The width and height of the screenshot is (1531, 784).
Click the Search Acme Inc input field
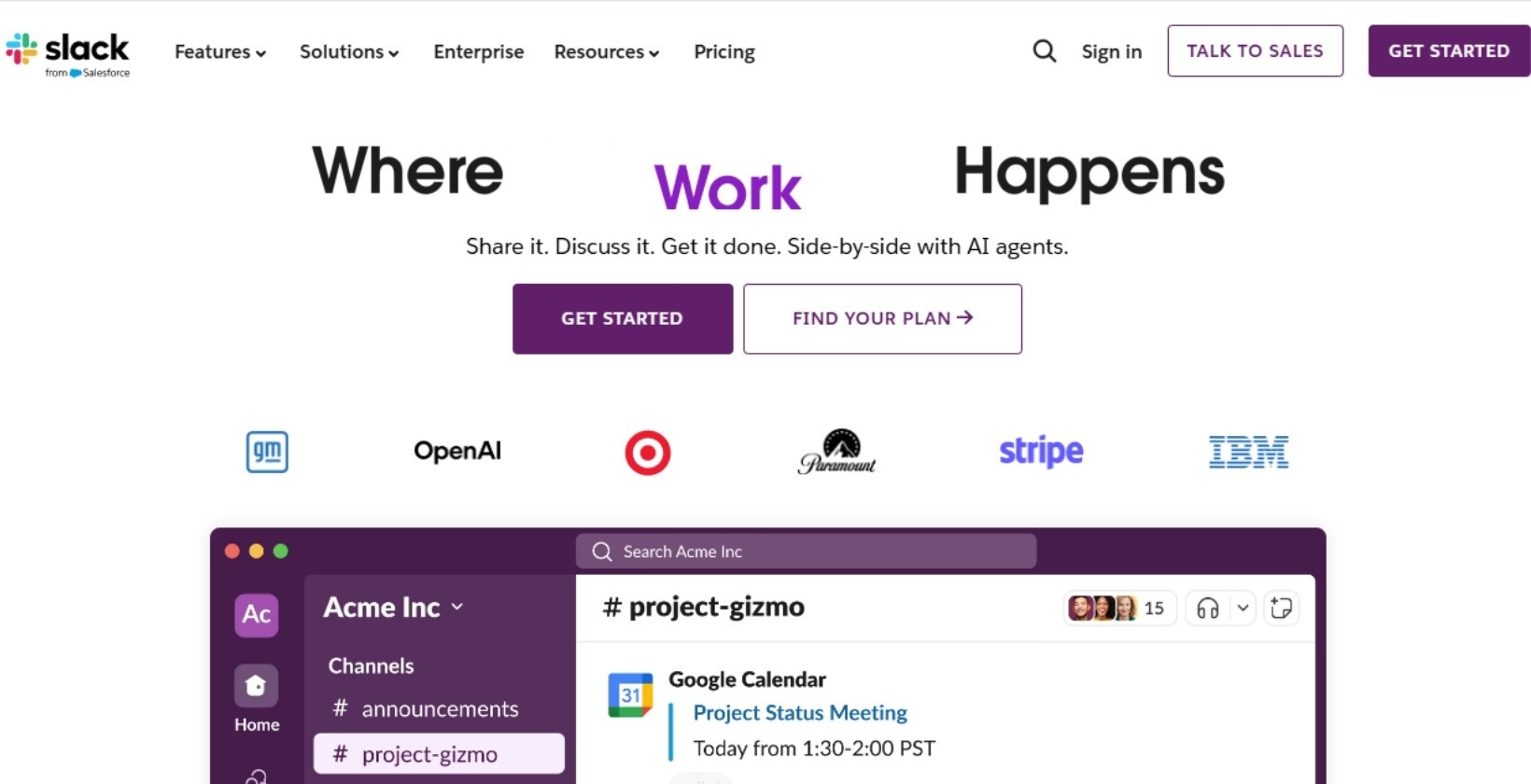(806, 551)
